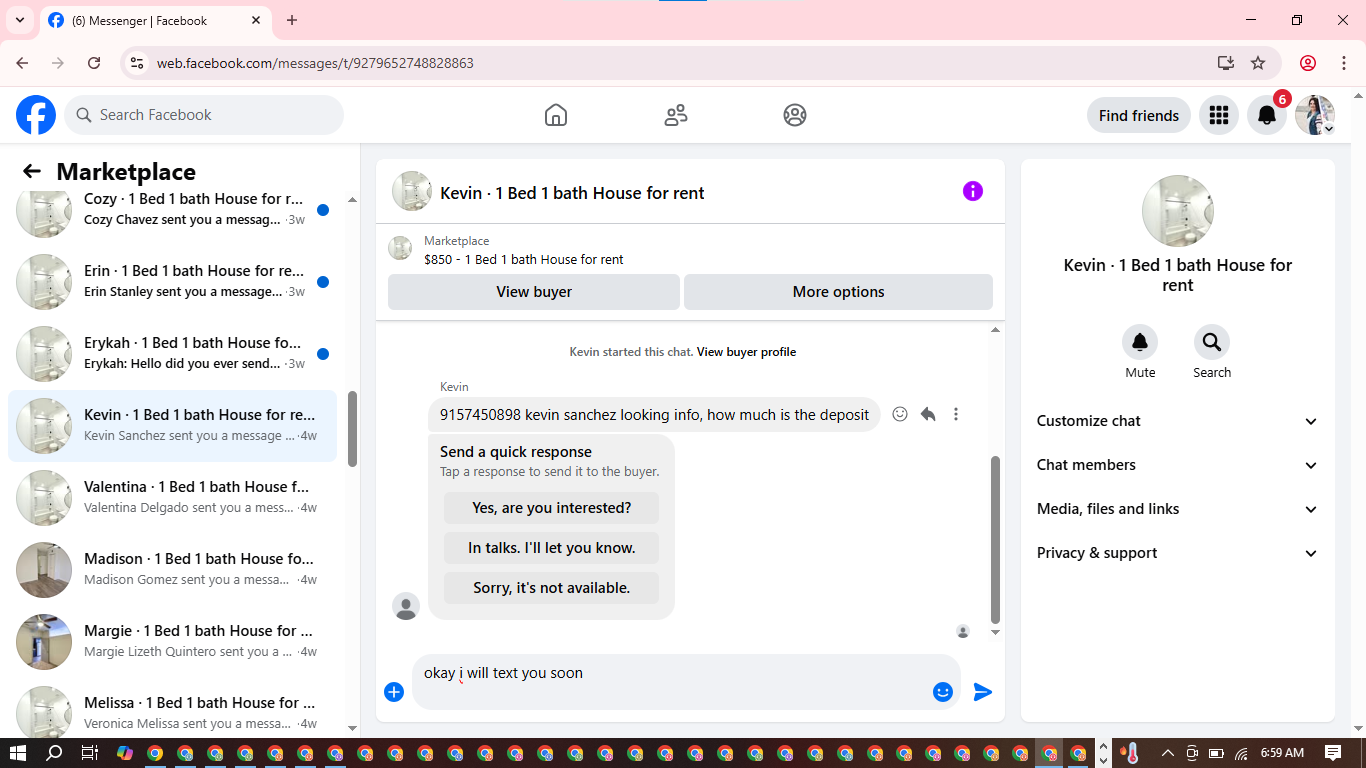The image size is (1366, 768).
Task: View site information icon beside URL
Action: tap(138, 63)
